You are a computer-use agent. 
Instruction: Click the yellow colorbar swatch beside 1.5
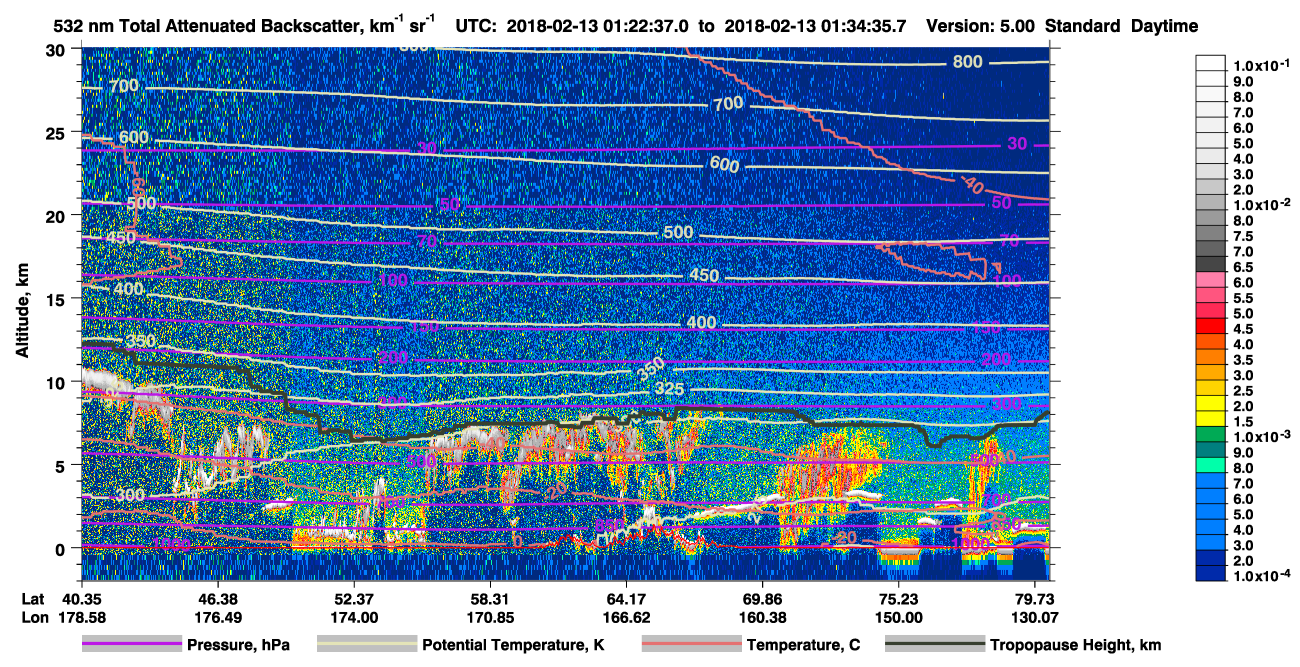(1211, 420)
